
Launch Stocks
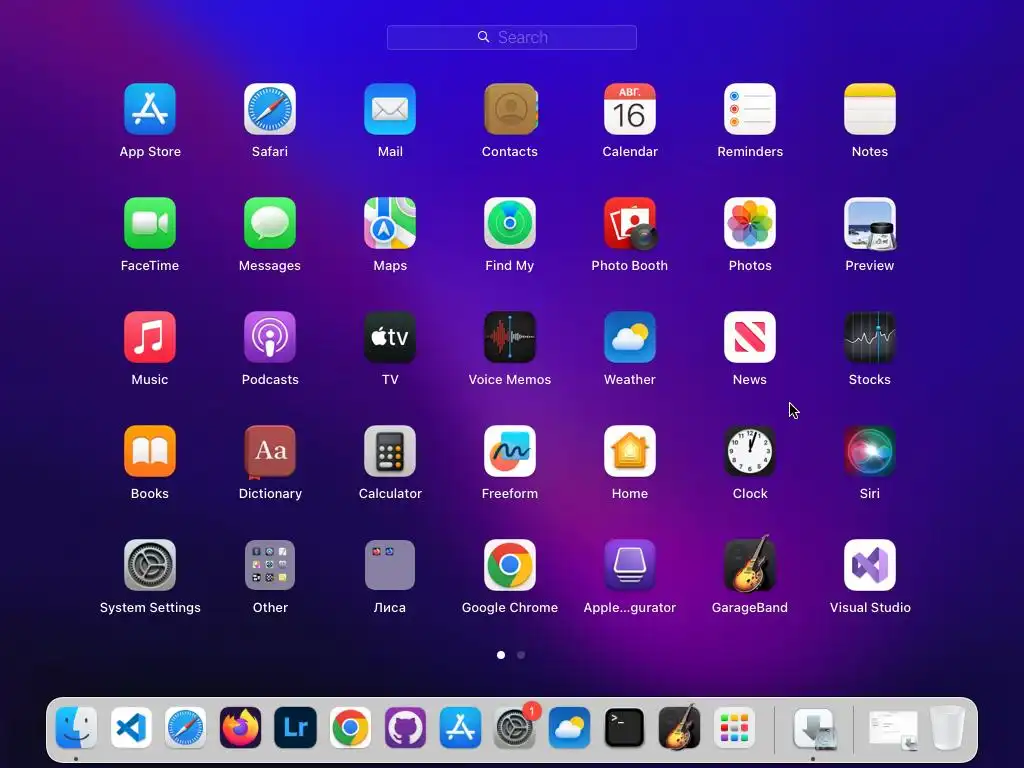tap(870, 337)
